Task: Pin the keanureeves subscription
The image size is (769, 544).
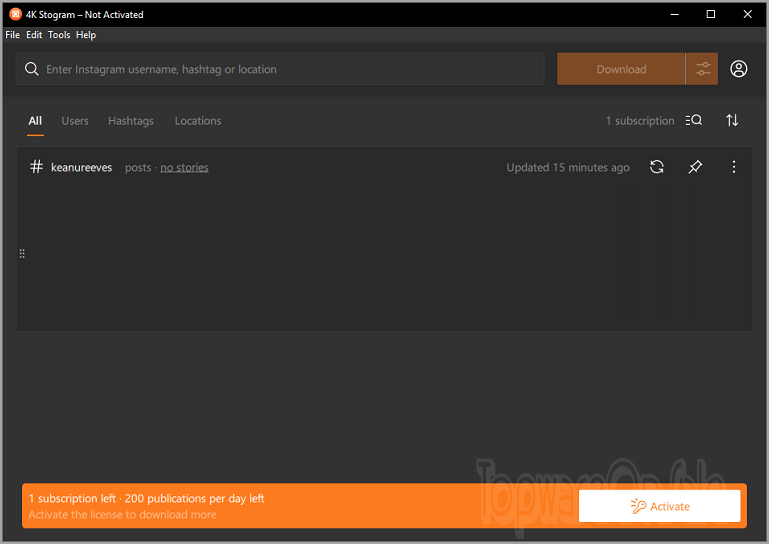Action: pyautogui.click(x=694, y=167)
